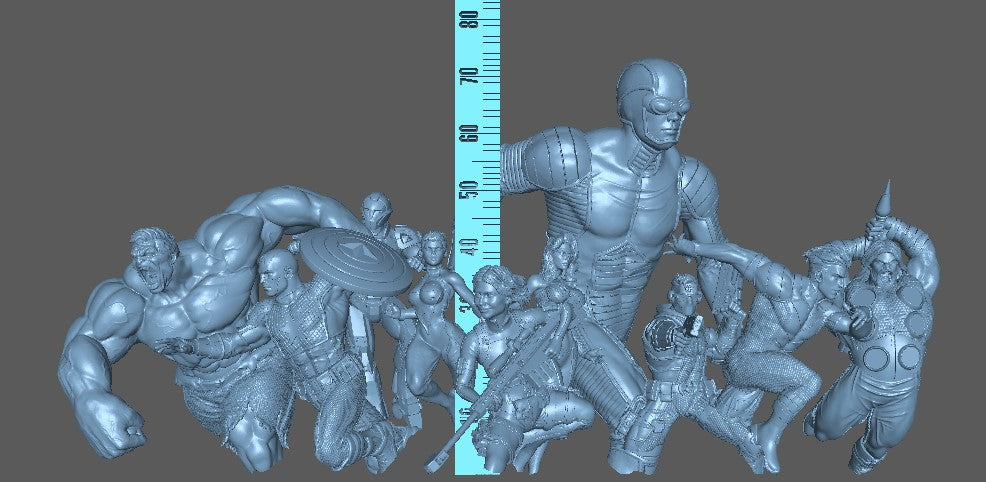Click the armored helmet behind the shield
986x482 pixels.
[x=376, y=212]
